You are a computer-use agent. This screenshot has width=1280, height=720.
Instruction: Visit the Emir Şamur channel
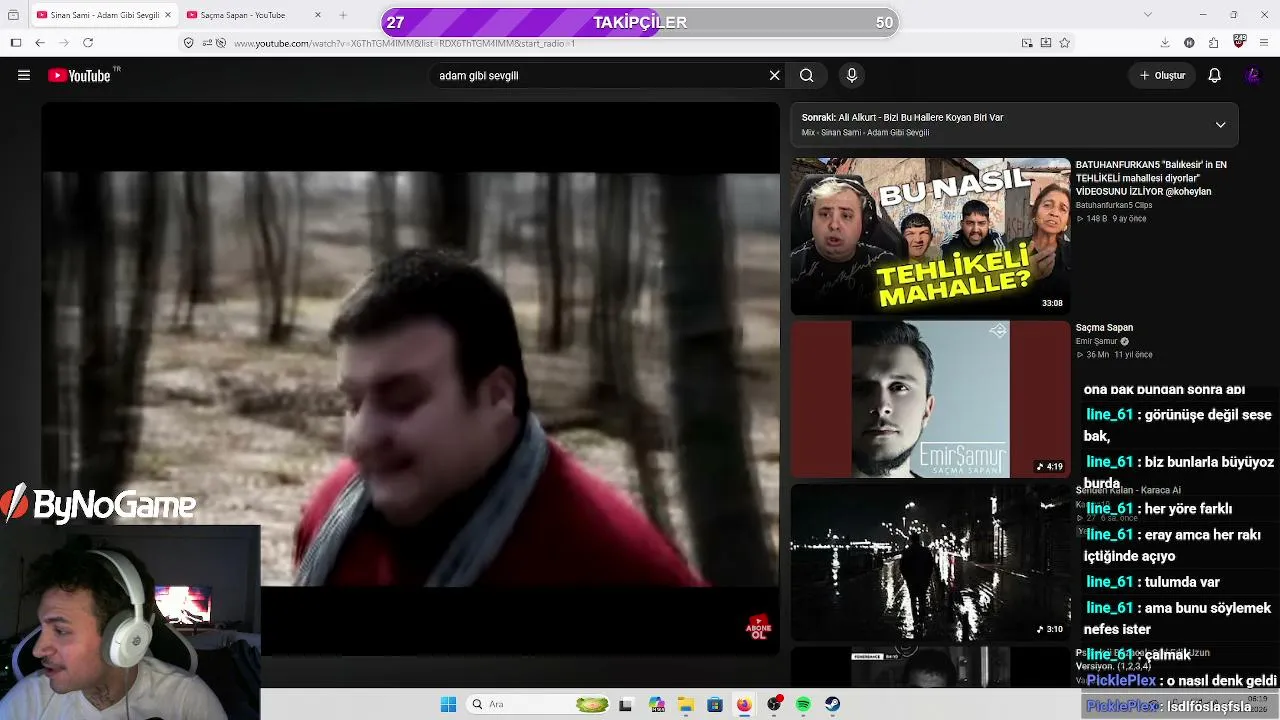(1097, 341)
